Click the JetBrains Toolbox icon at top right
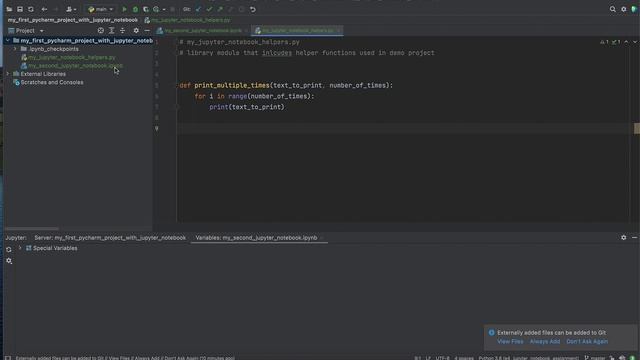Viewport: 640px width, 360px height. (x=634, y=9)
